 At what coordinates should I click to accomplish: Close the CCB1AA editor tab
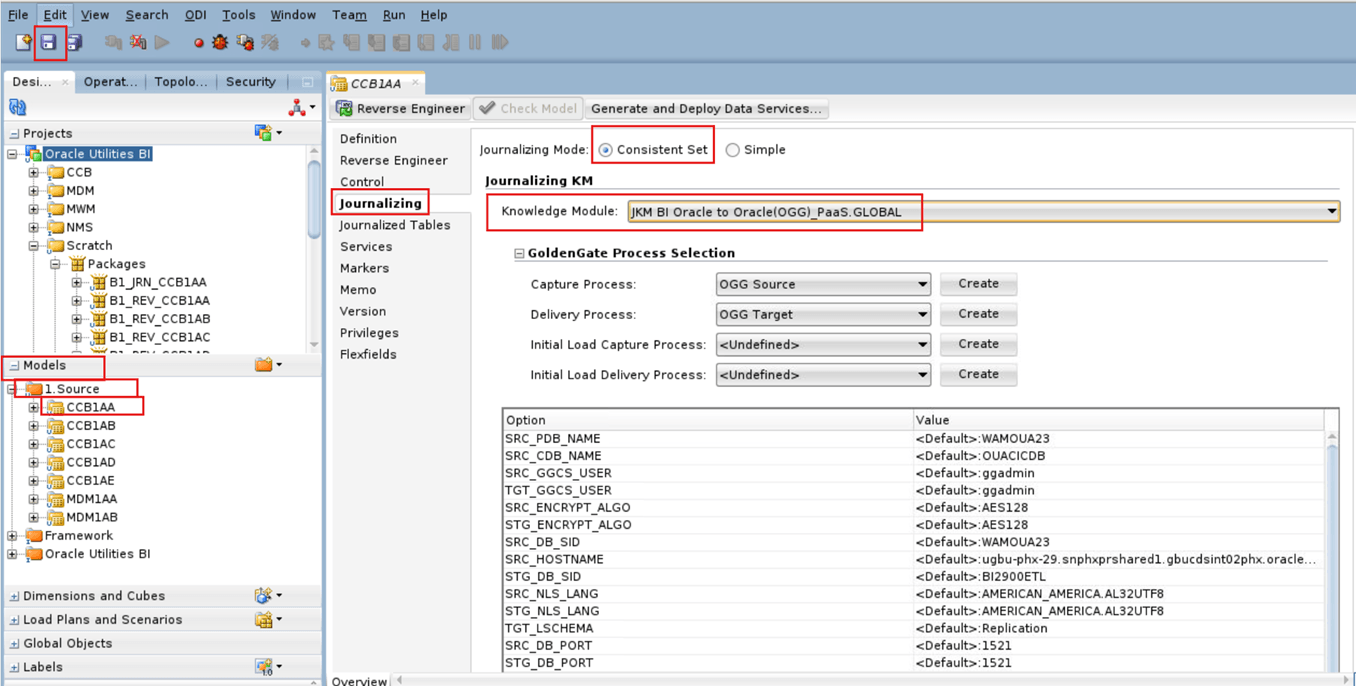(415, 83)
